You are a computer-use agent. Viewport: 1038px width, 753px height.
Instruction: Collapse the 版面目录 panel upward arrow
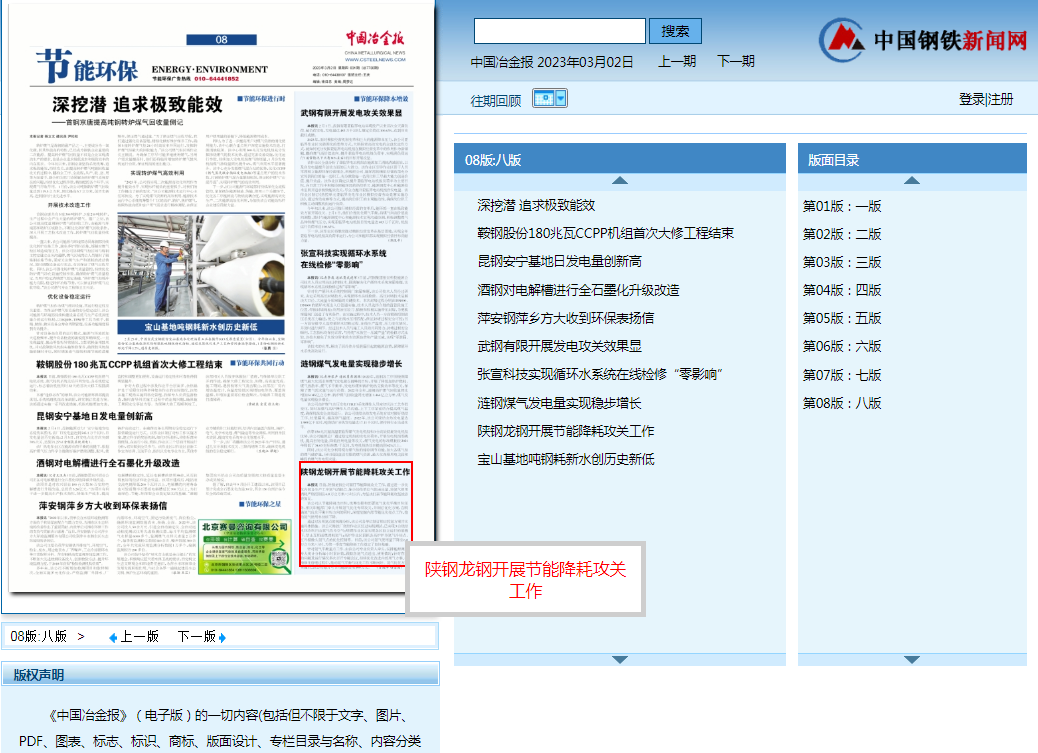[x=910, y=180]
